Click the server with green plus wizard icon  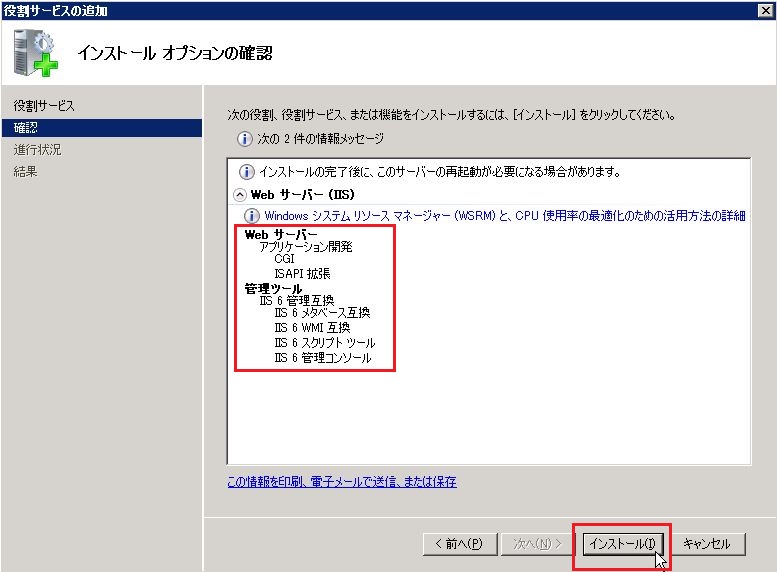(x=36, y=53)
